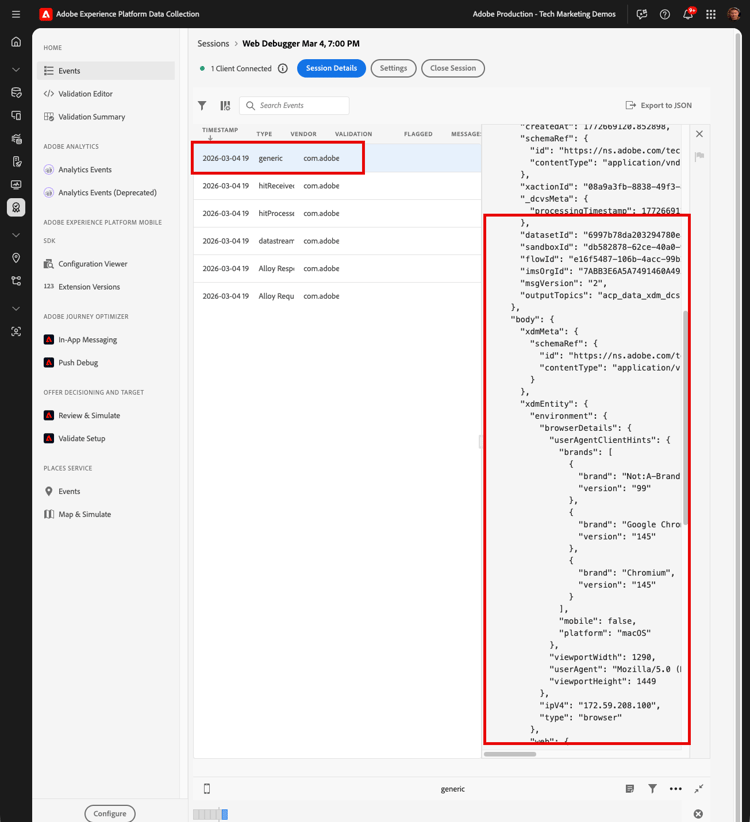
Task: Open Session Details
Action: 331,68
